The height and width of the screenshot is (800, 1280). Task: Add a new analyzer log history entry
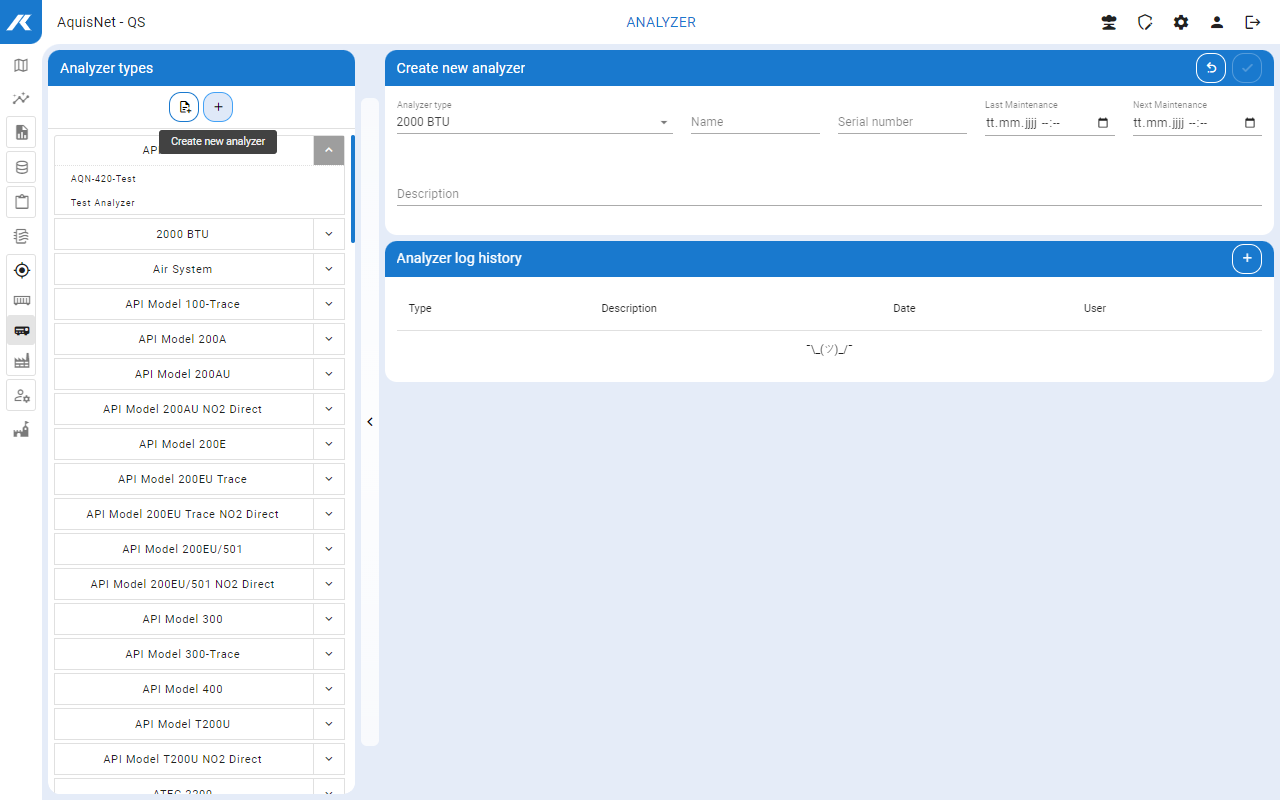point(1246,258)
